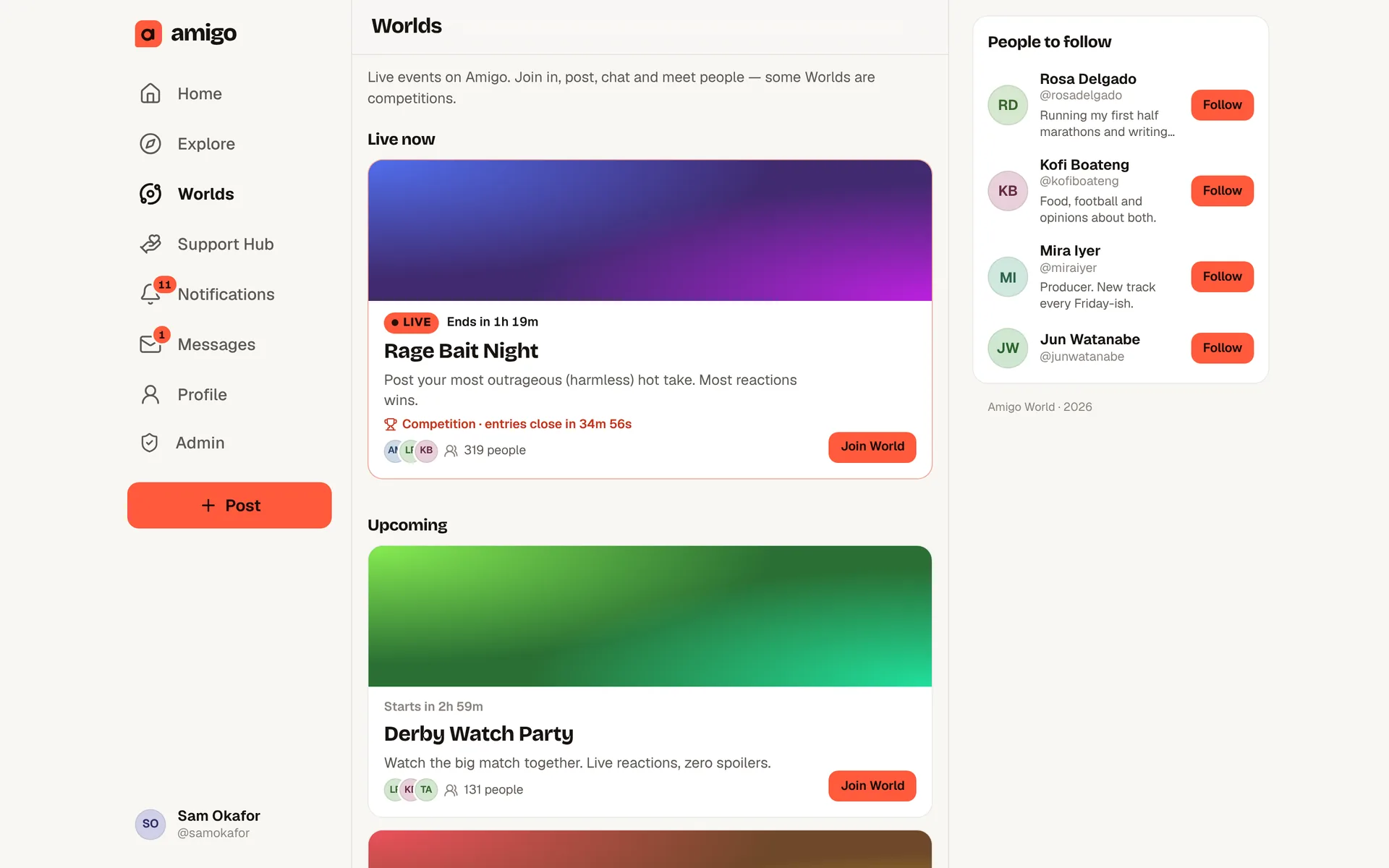Image resolution: width=1389 pixels, height=868 pixels.
Task: Open Mira Iyer's profile avatar
Action: pos(1008,277)
